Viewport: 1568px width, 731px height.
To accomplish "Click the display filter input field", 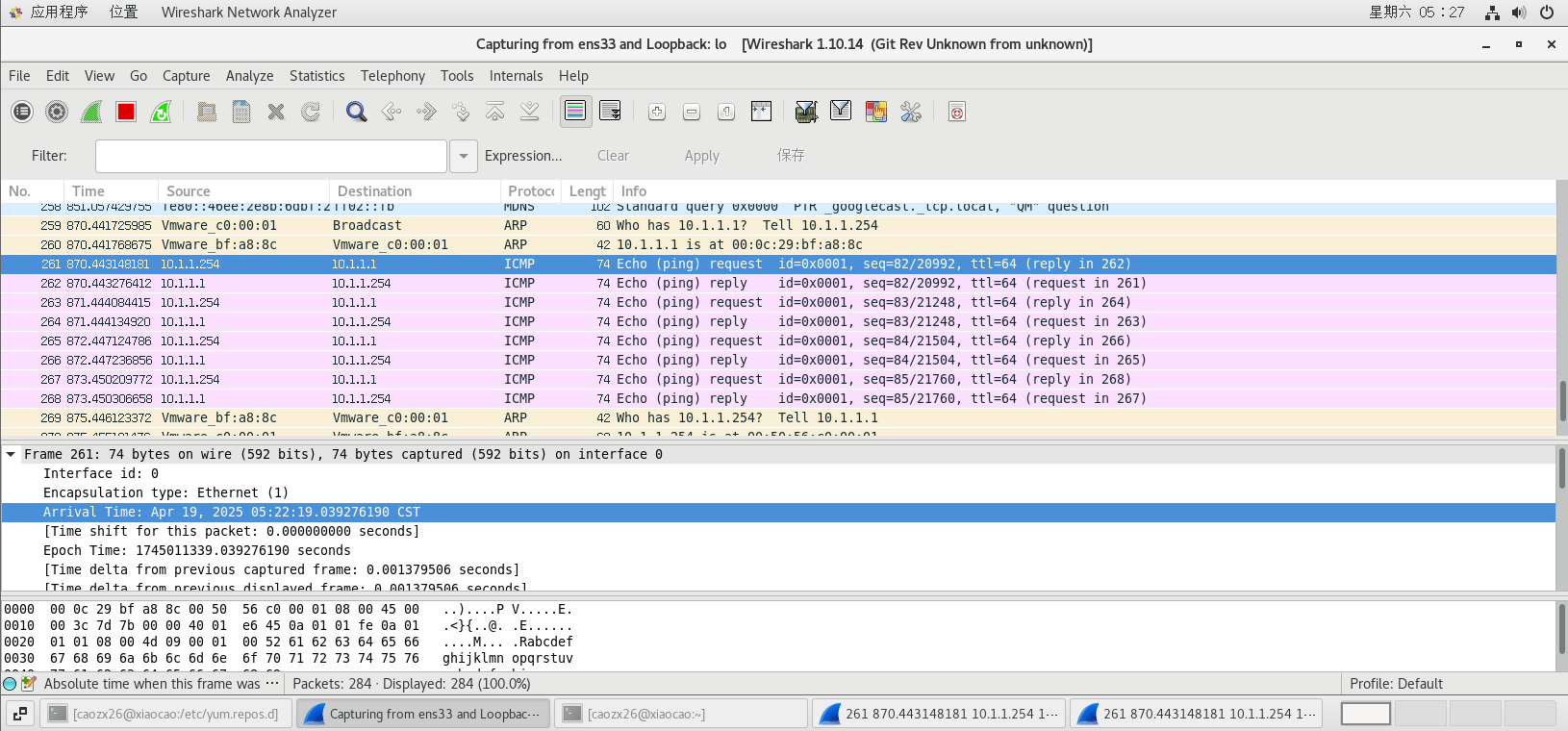I will point(271,156).
